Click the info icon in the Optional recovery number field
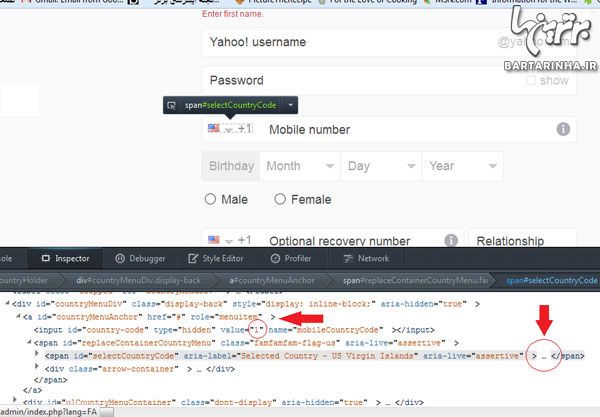This screenshot has height=417, width=600. tap(451, 240)
